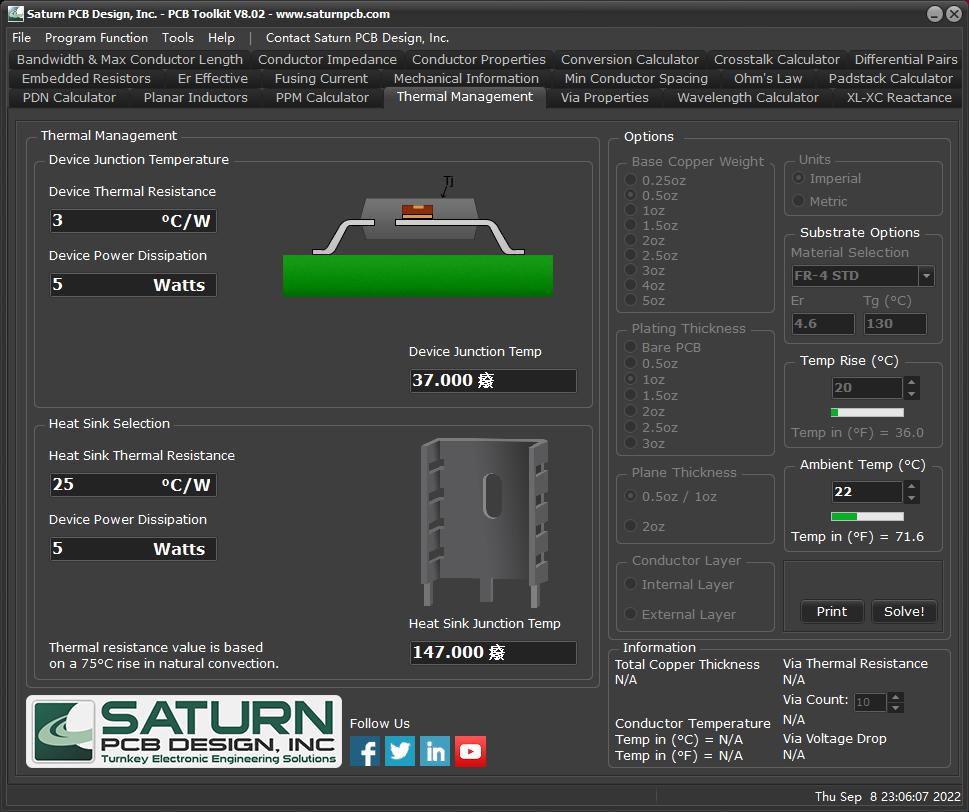Screen dimensions: 969x812
Task: Increase the Temp Rise value
Action: (x=911, y=383)
